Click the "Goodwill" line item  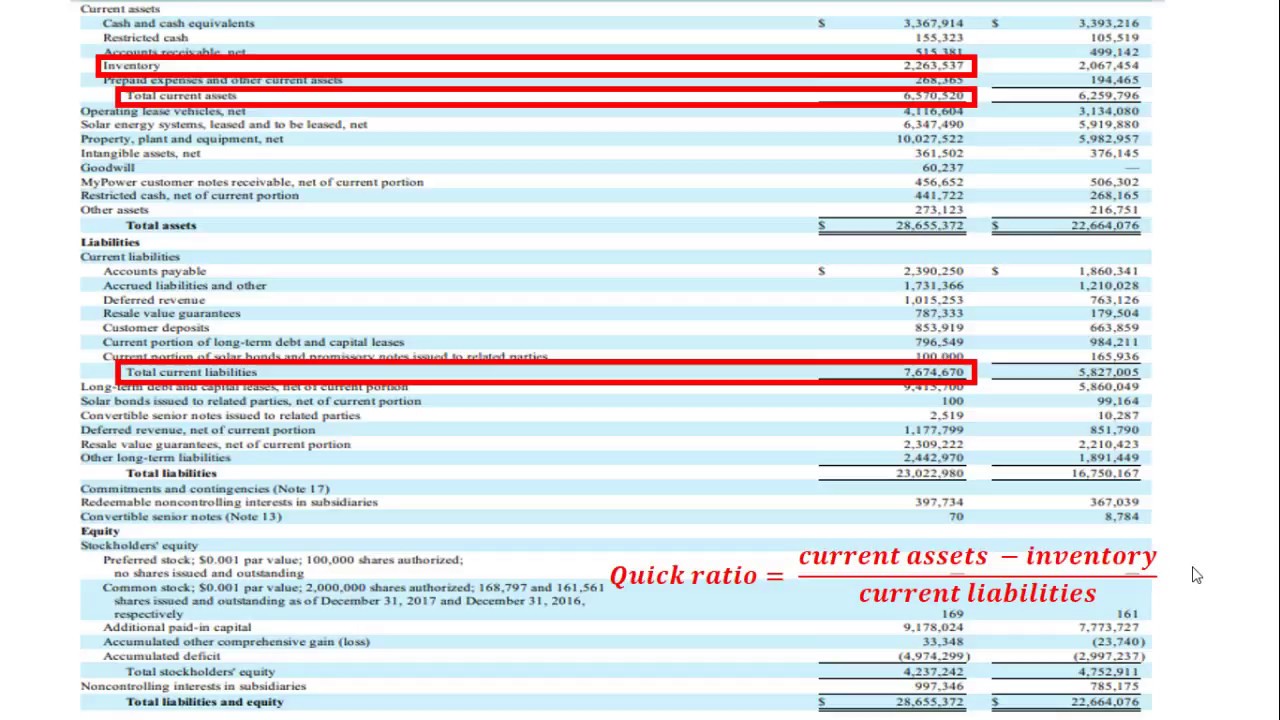[x=107, y=168]
